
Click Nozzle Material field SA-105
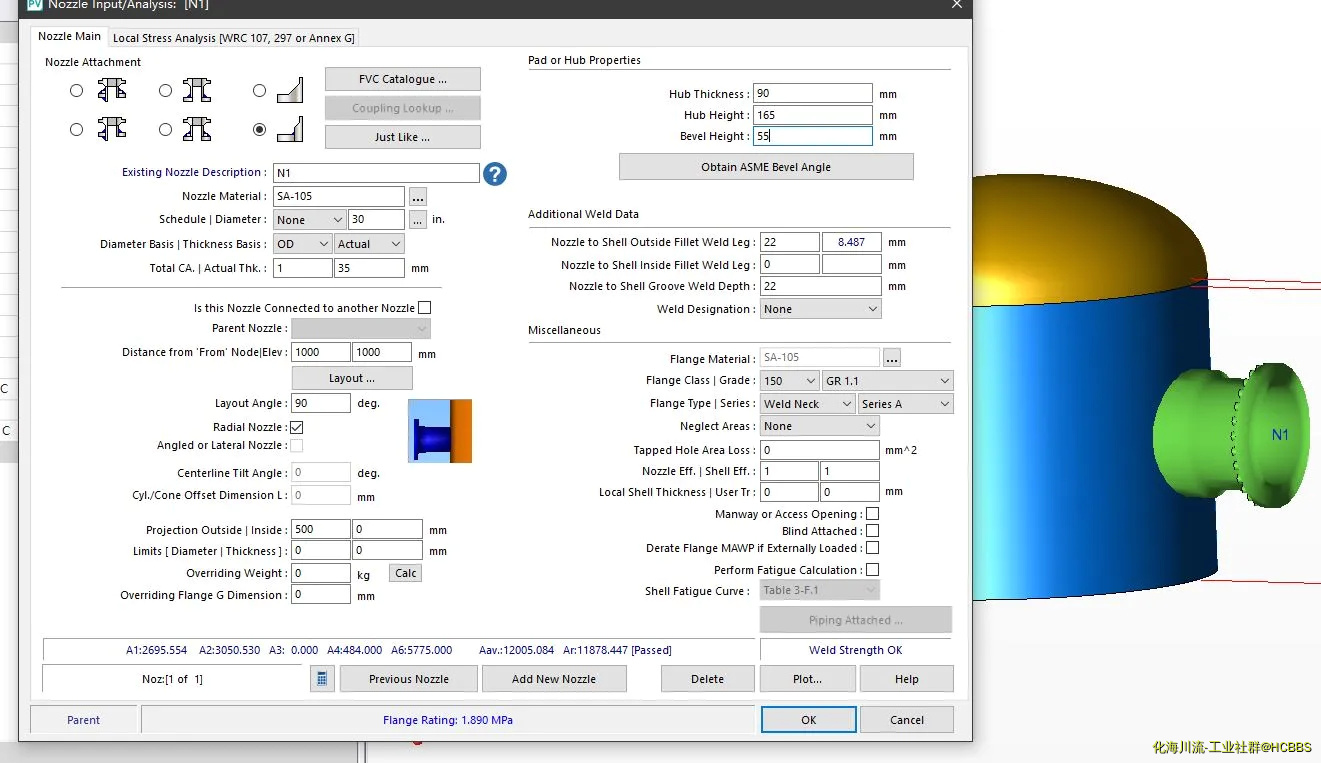[339, 197]
